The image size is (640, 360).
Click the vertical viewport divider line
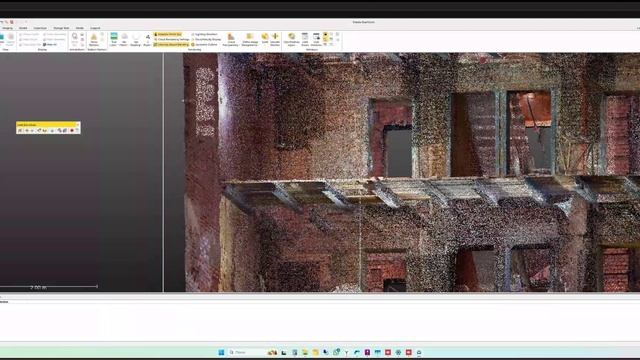(163, 172)
